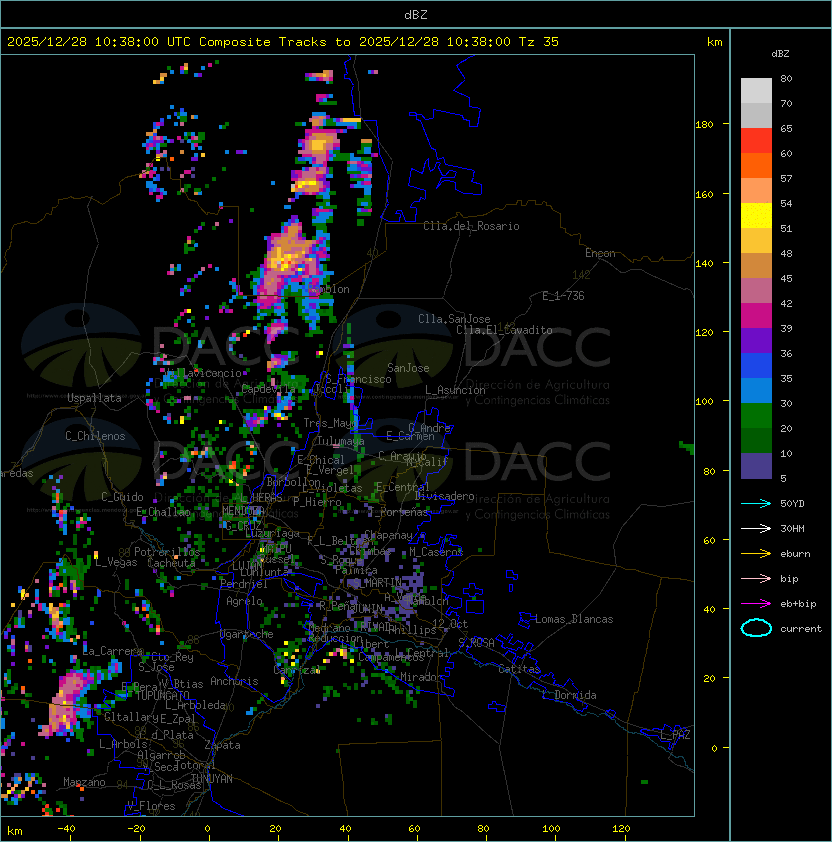The width and height of the screenshot is (832, 842).
Task: Click the '30HM' legend label
Action: click(x=792, y=529)
